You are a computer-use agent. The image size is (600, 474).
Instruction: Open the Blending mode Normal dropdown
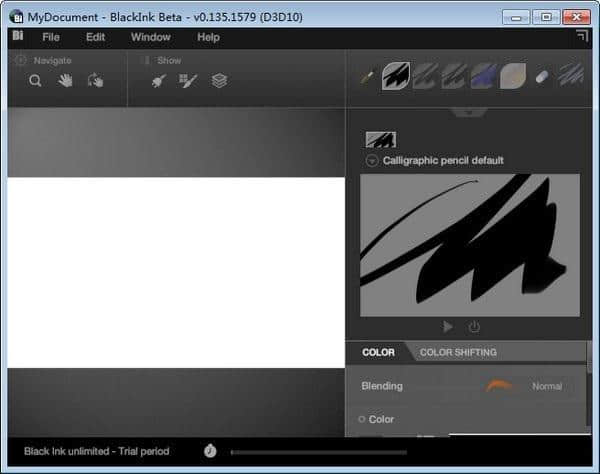pyautogui.click(x=546, y=386)
